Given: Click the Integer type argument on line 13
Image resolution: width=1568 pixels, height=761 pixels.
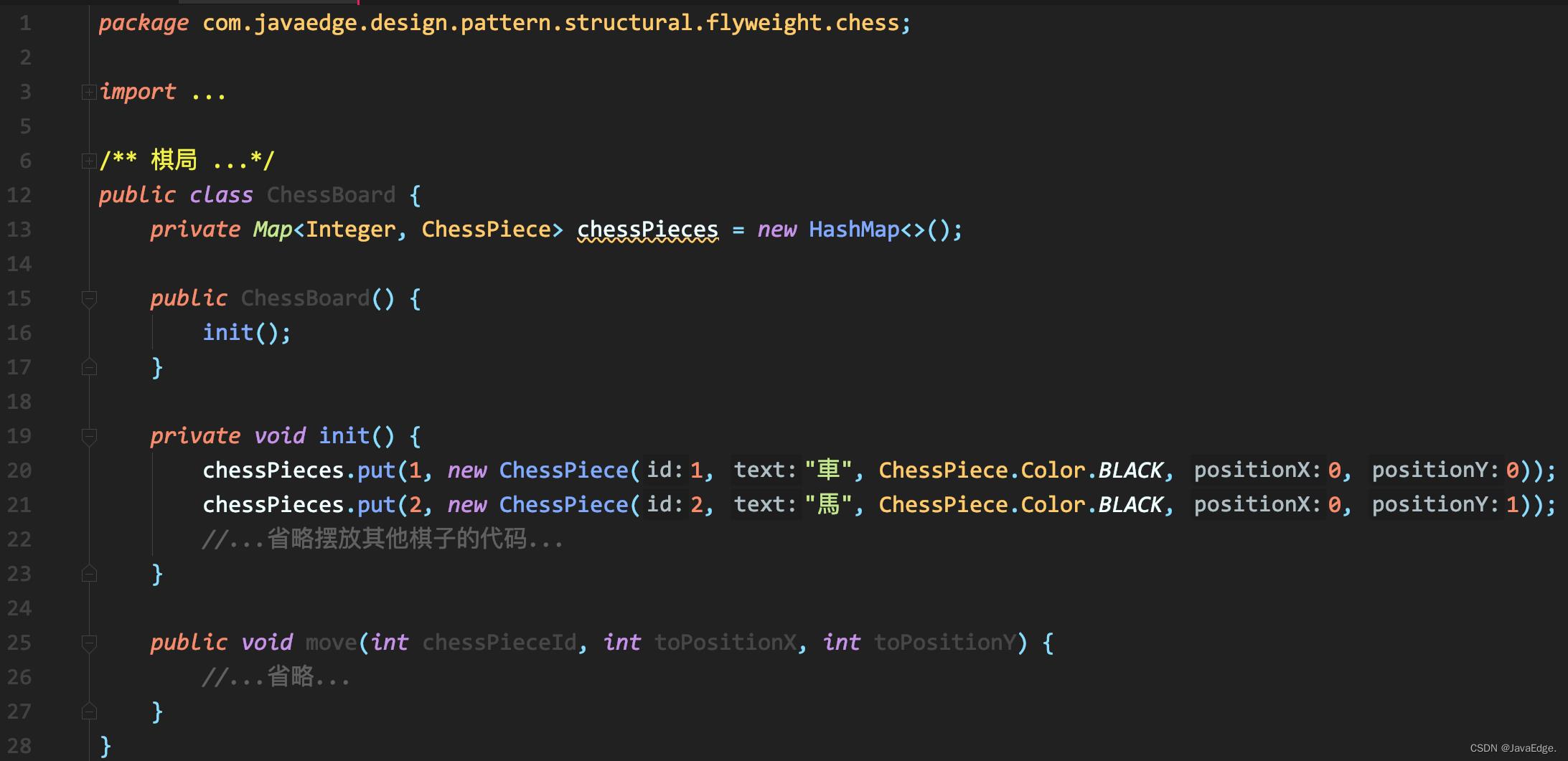Looking at the screenshot, I should tap(350, 230).
